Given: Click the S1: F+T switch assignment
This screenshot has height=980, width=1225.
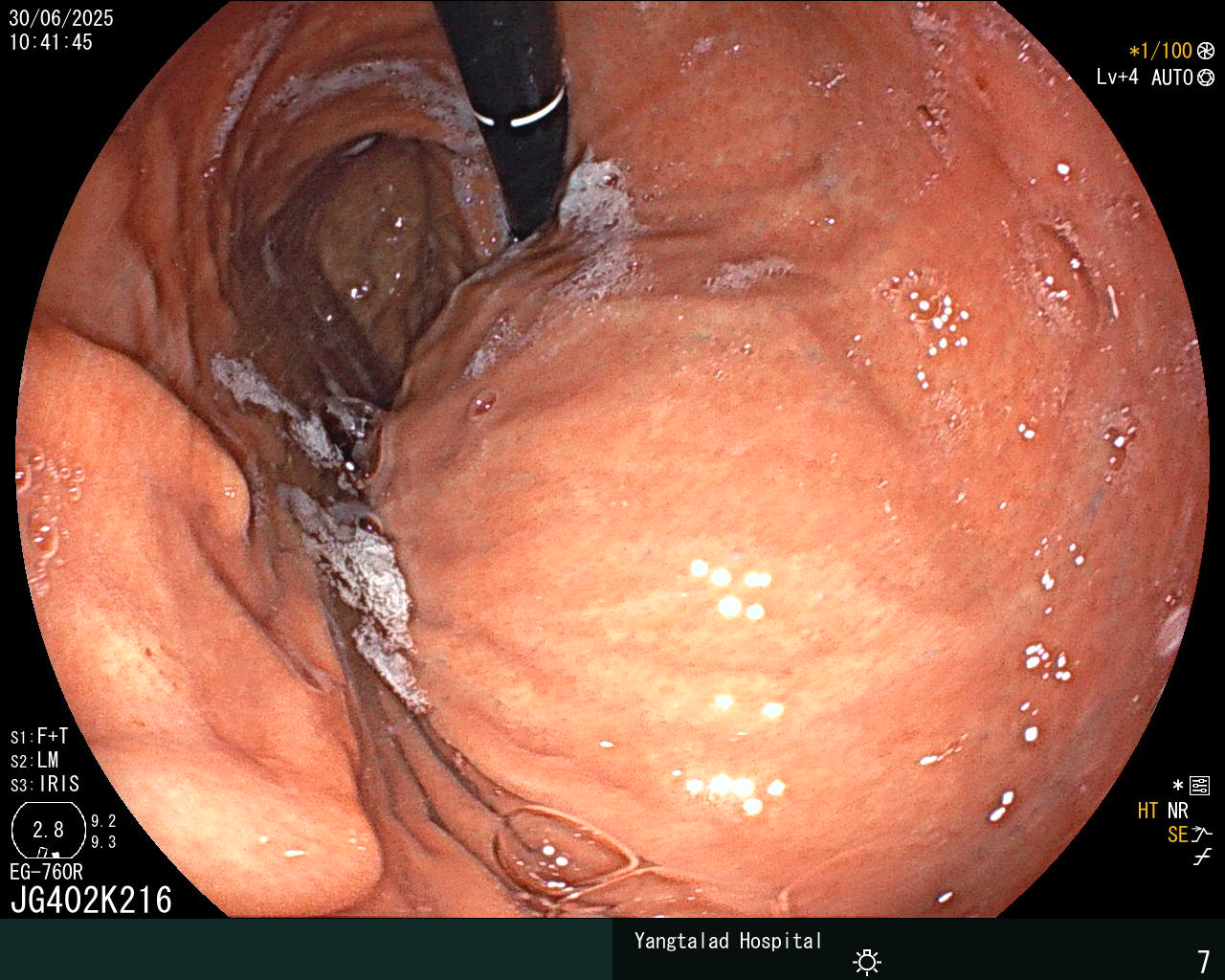Looking at the screenshot, I should click(x=39, y=736).
